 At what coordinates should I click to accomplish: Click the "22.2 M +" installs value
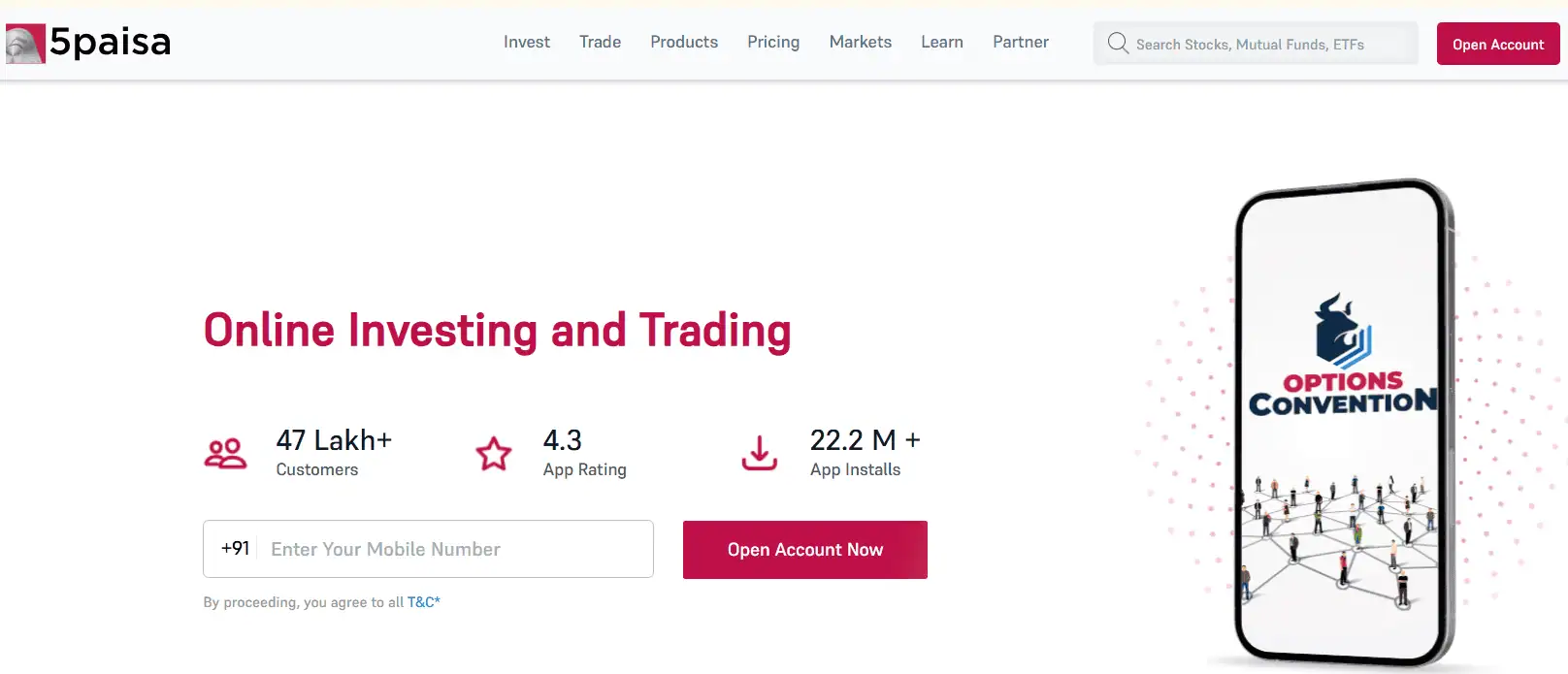pos(866,440)
